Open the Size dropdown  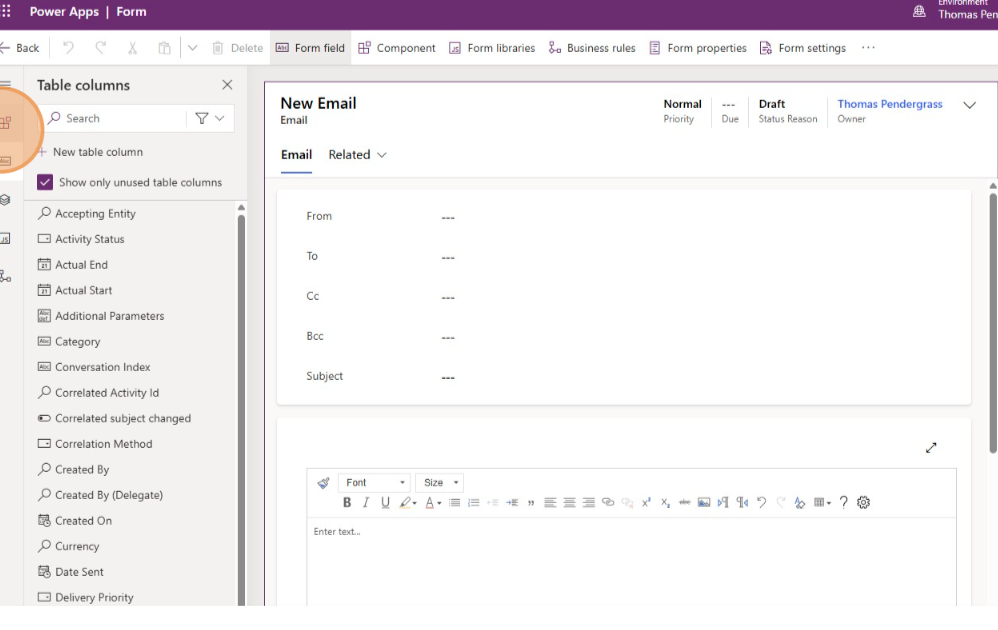[440, 482]
